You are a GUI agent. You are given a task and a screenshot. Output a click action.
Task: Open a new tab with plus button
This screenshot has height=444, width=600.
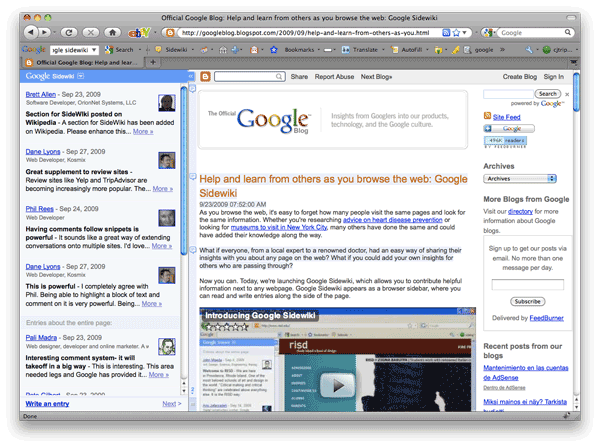pyautogui.click(x=153, y=62)
